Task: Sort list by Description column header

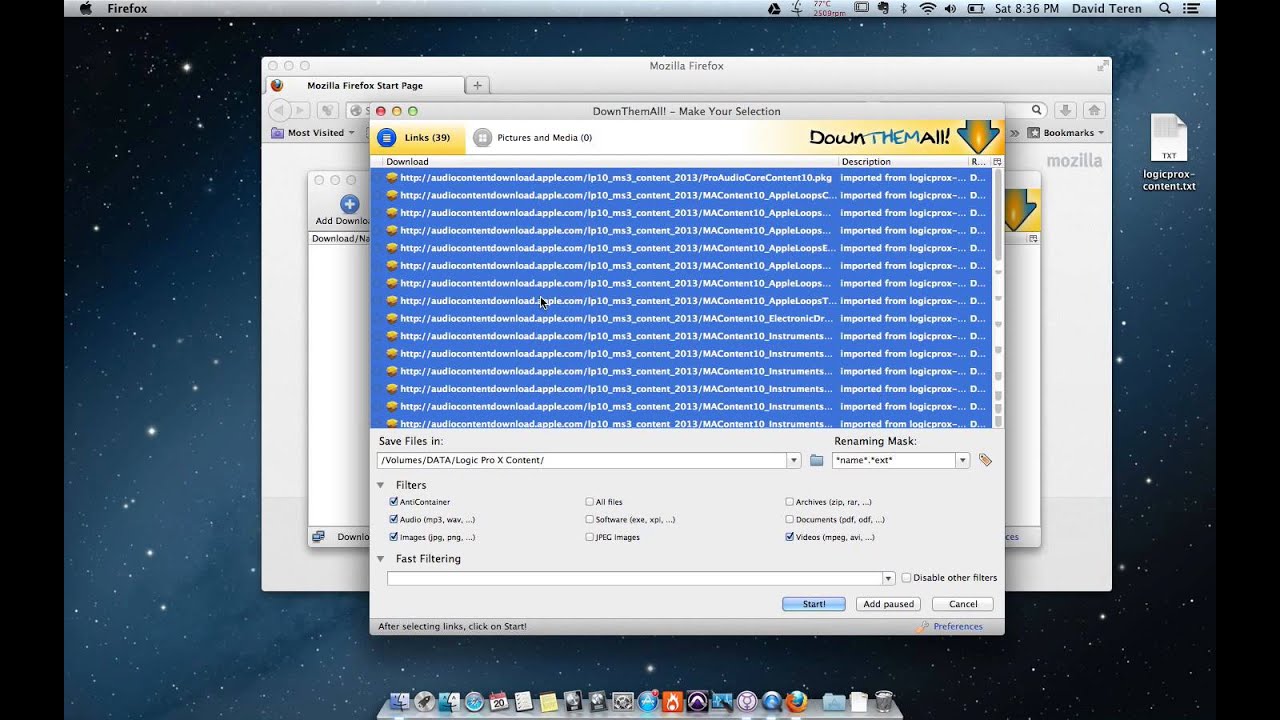Action: 903,161
